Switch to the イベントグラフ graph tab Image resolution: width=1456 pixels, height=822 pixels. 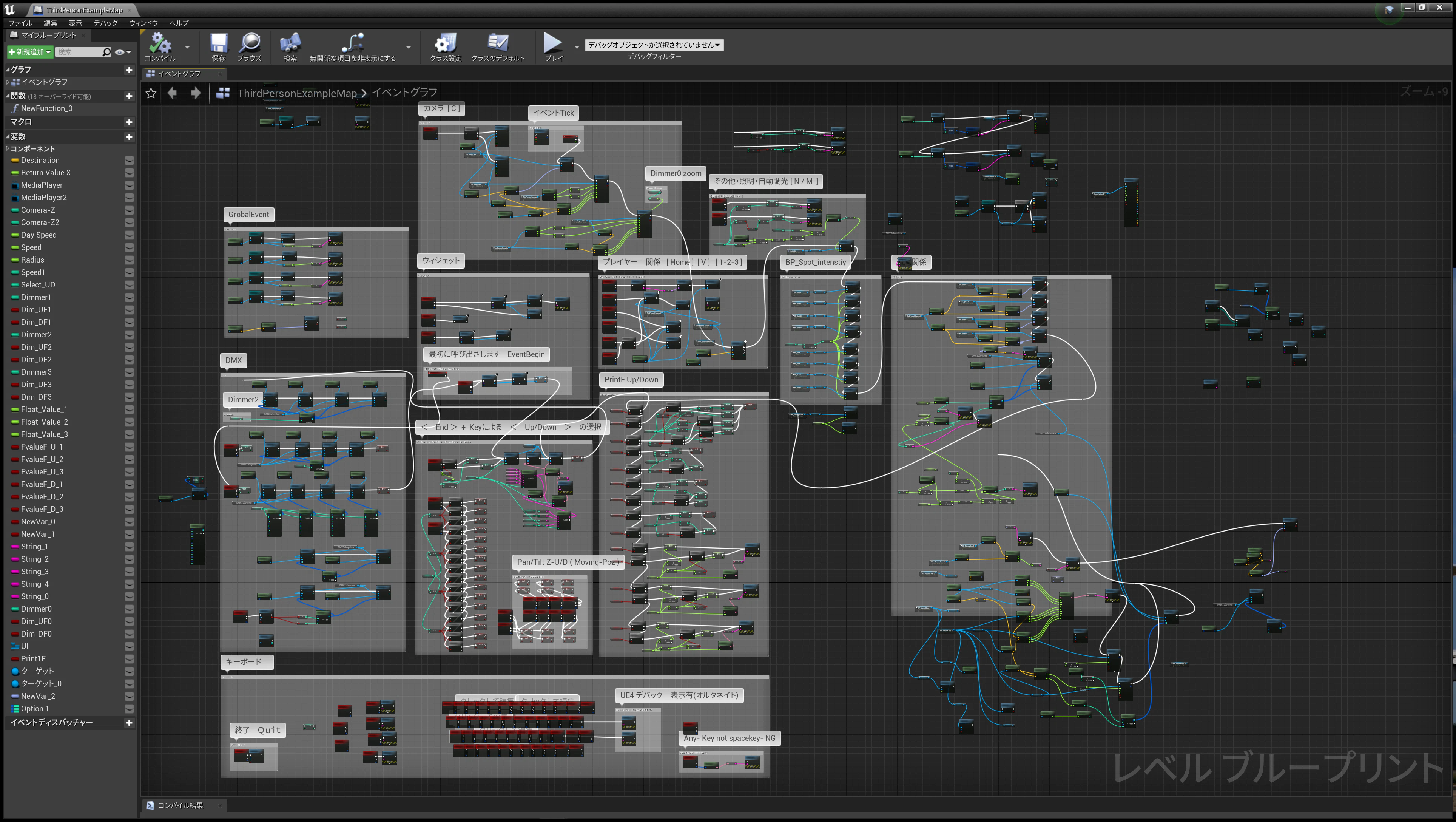coord(179,74)
